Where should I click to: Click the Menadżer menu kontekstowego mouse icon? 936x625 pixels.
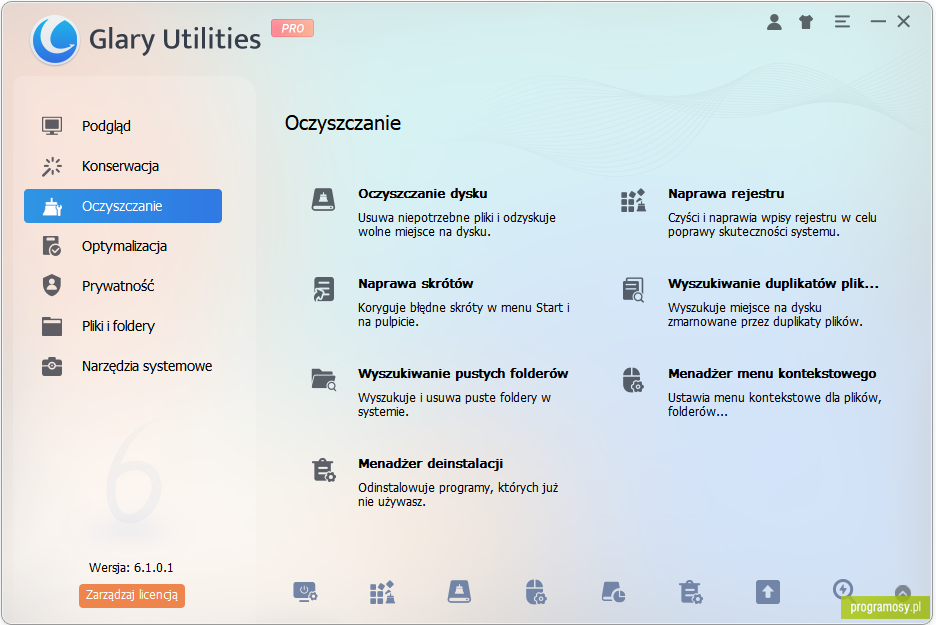[x=633, y=380]
